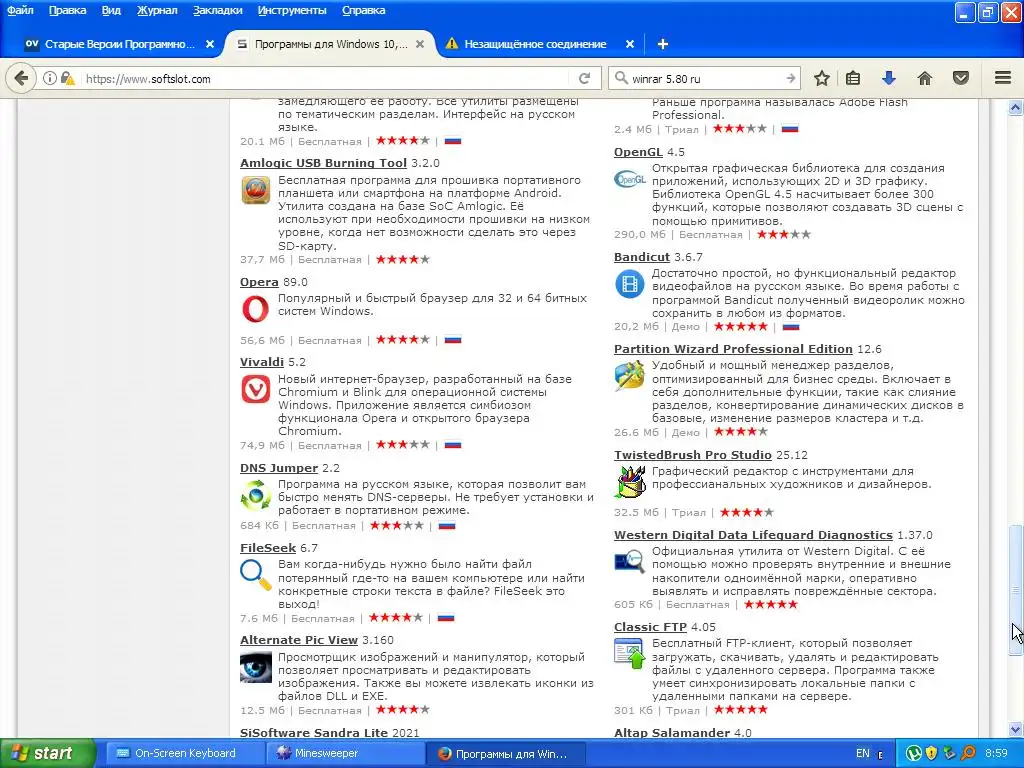Open the downloads arrow icon

(889, 78)
